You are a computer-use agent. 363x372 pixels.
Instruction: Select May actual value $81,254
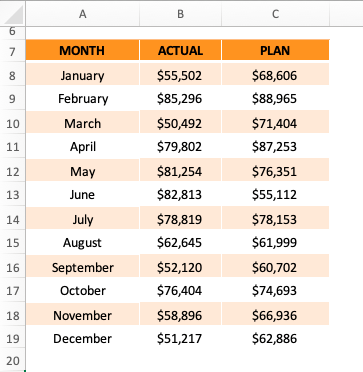click(x=180, y=171)
